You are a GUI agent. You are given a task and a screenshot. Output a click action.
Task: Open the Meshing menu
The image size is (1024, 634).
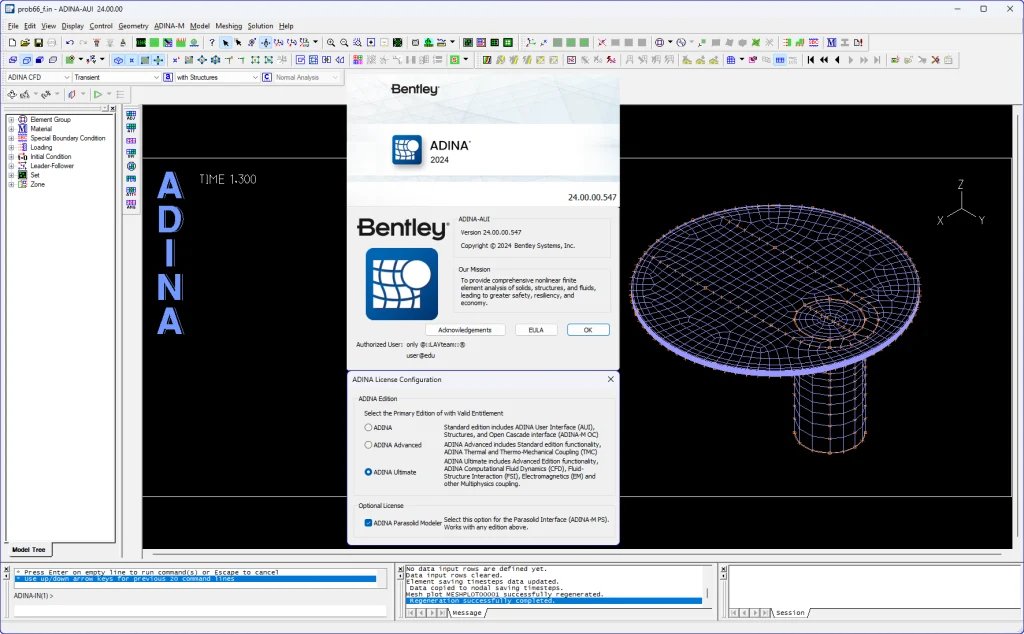[x=228, y=26]
